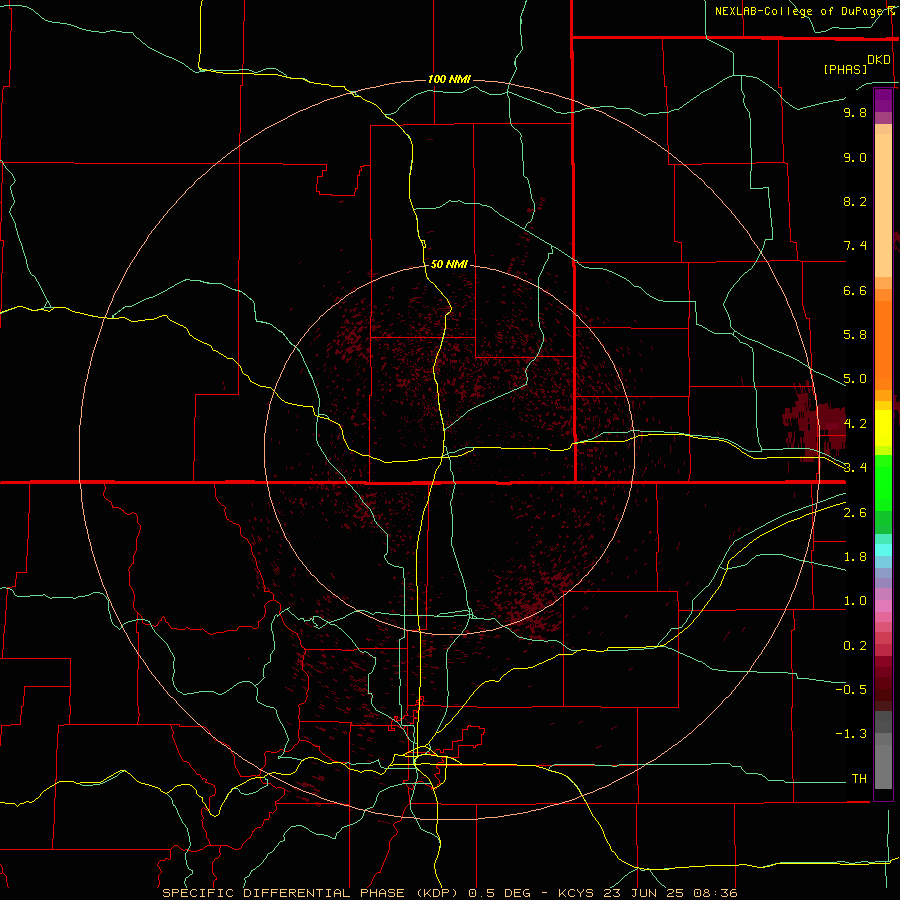Image resolution: width=900 pixels, height=900 pixels.
Task: Click the purple segment atop the color bar
Action: coord(883,100)
